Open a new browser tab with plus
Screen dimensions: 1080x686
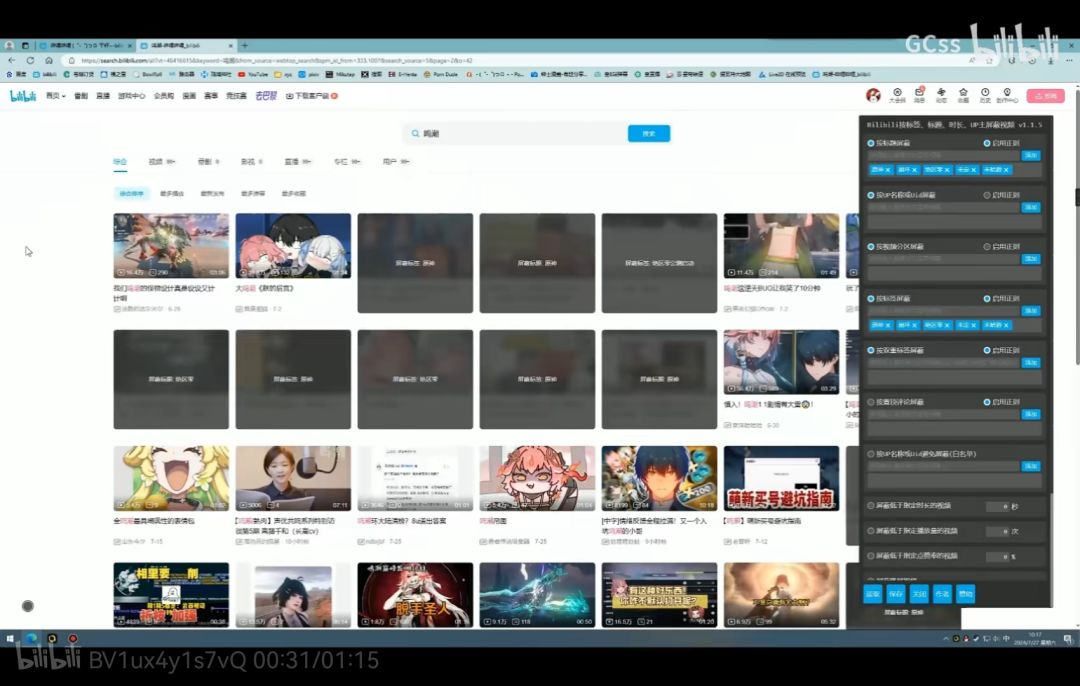click(x=245, y=45)
